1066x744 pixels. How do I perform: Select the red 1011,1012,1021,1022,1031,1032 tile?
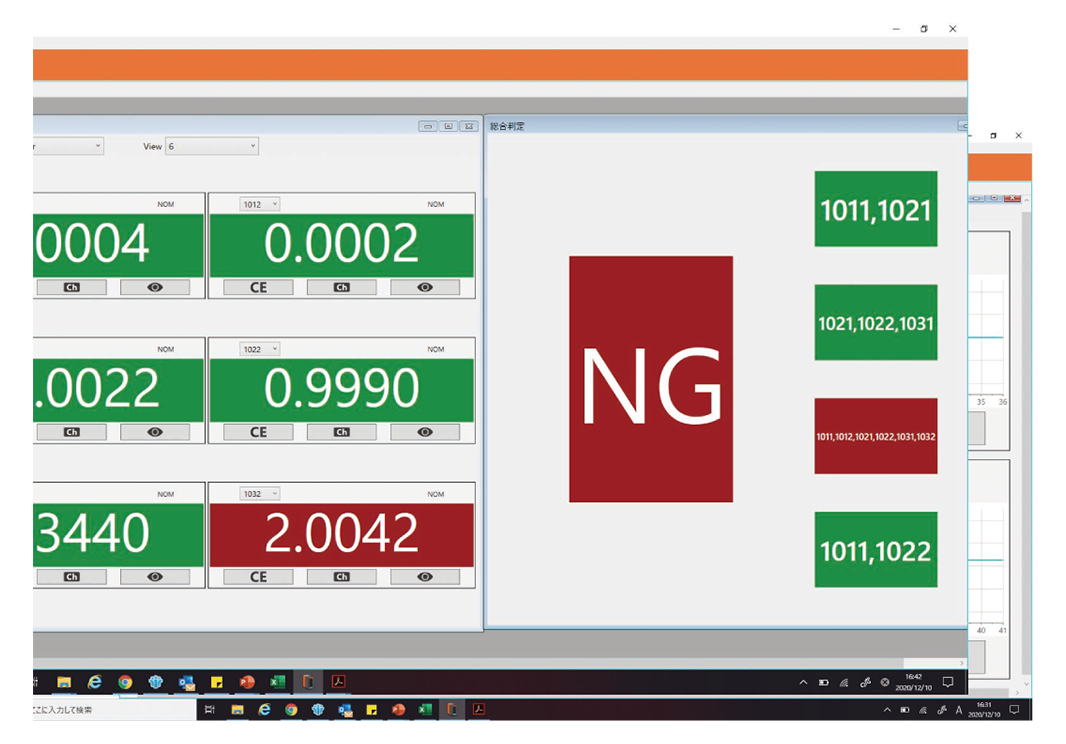[875, 436]
